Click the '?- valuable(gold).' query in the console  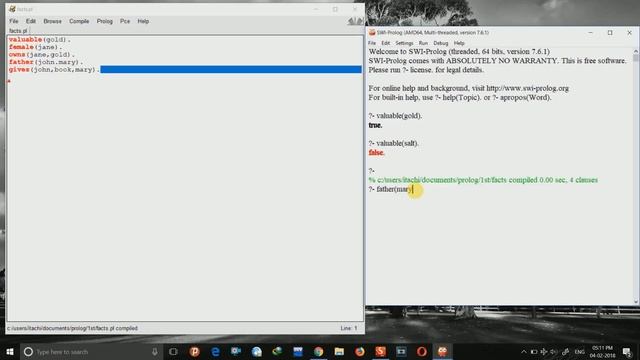point(395,116)
